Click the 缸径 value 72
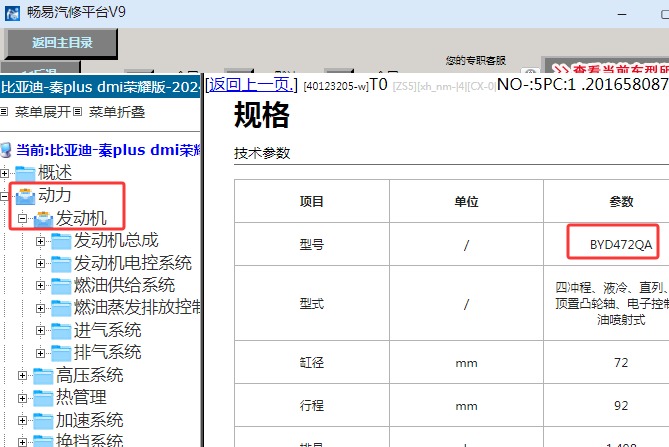This screenshot has width=669, height=447. tap(621, 363)
